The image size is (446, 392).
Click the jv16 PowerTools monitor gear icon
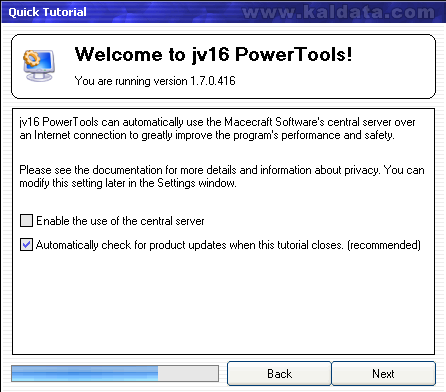[x=39, y=65]
